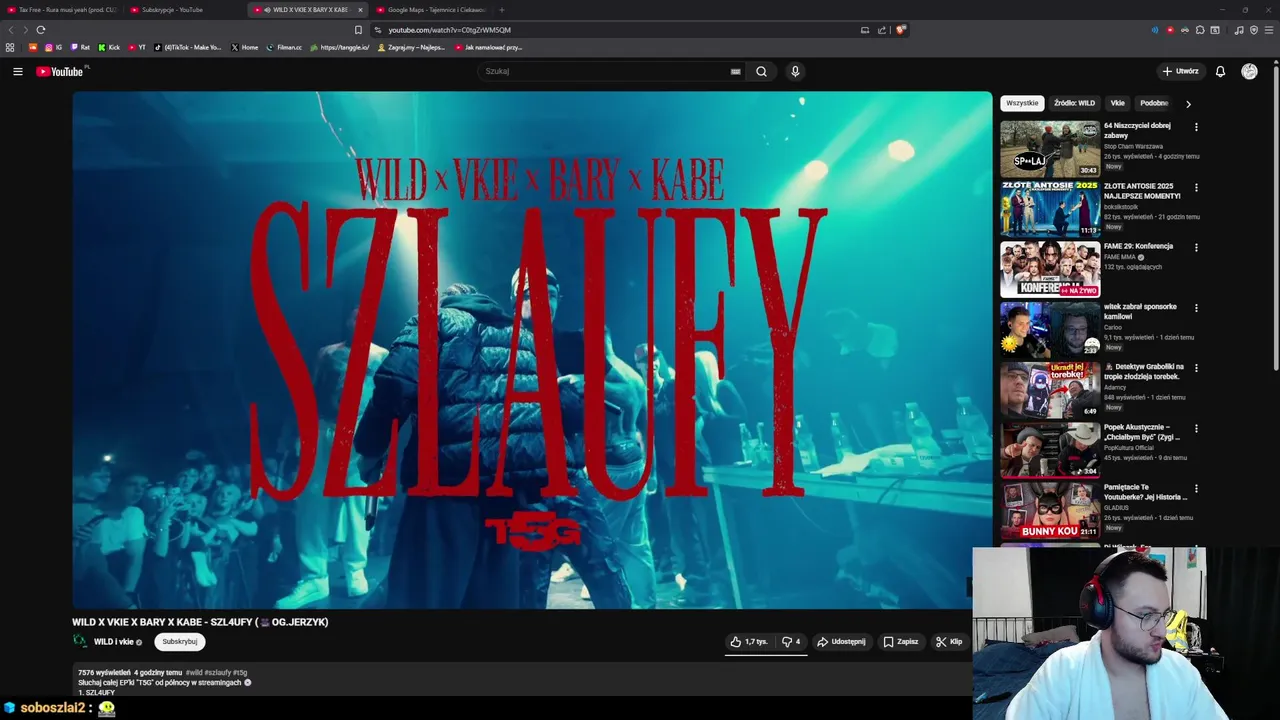Show more filter chips with right arrow
The image size is (1280, 720).
click(1188, 103)
